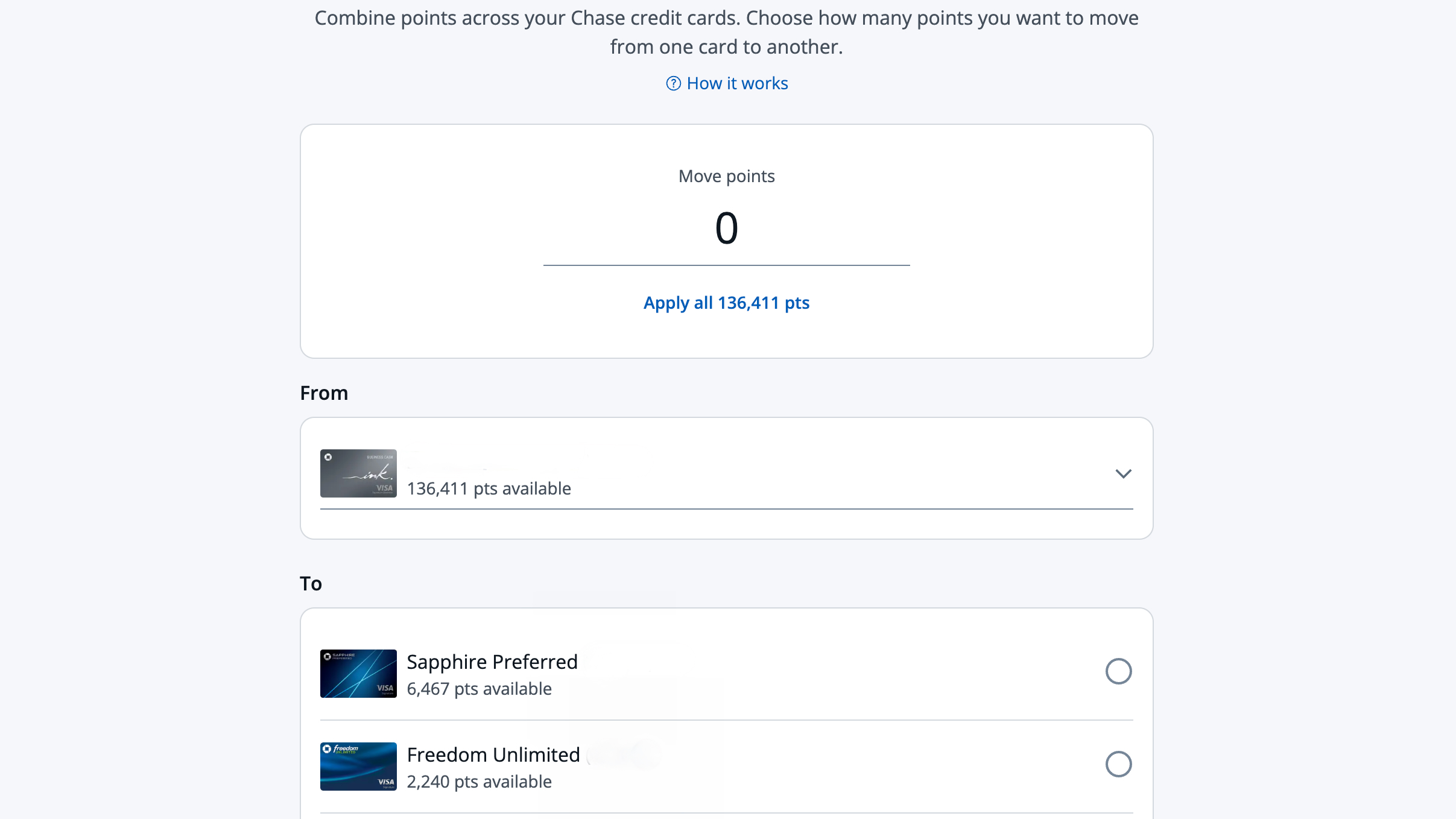Click the question mark help icon
The height and width of the screenshot is (819, 1456).
click(x=673, y=83)
